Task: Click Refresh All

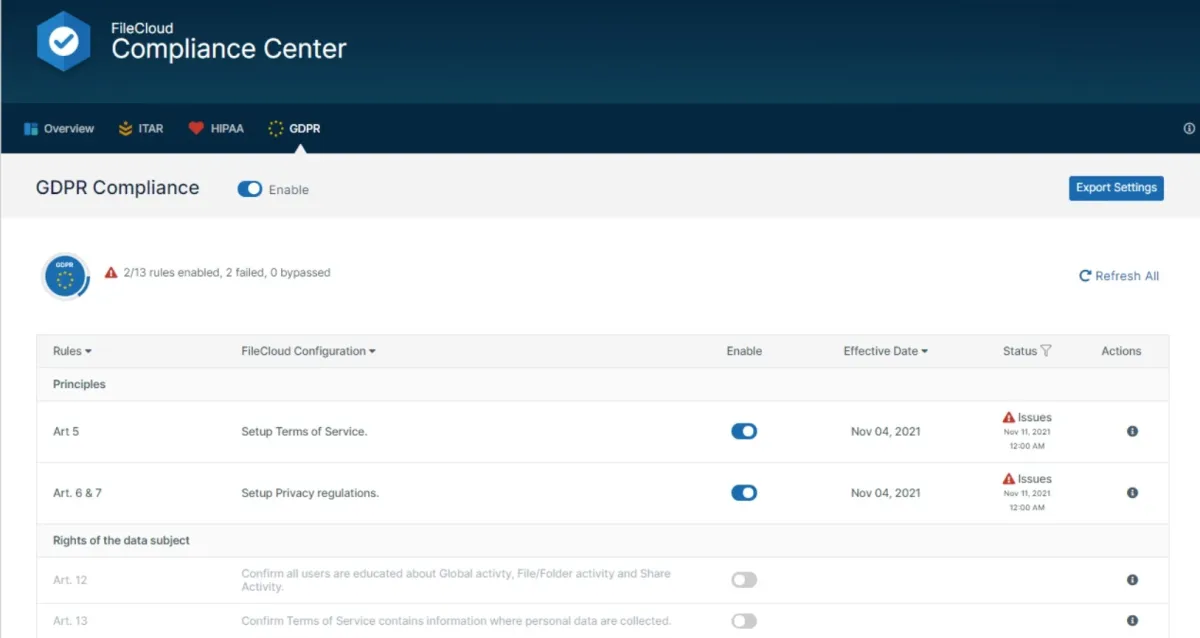Action: pyautogui.click(x=1119, y=276)
